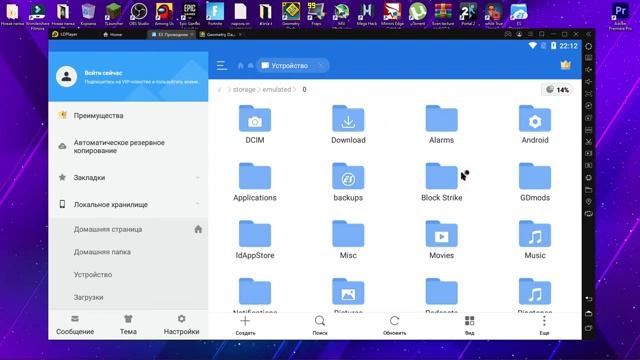This screenshot has width=640, height=360.
Task: Open the Ещё overflow menu
Action: 544,325
